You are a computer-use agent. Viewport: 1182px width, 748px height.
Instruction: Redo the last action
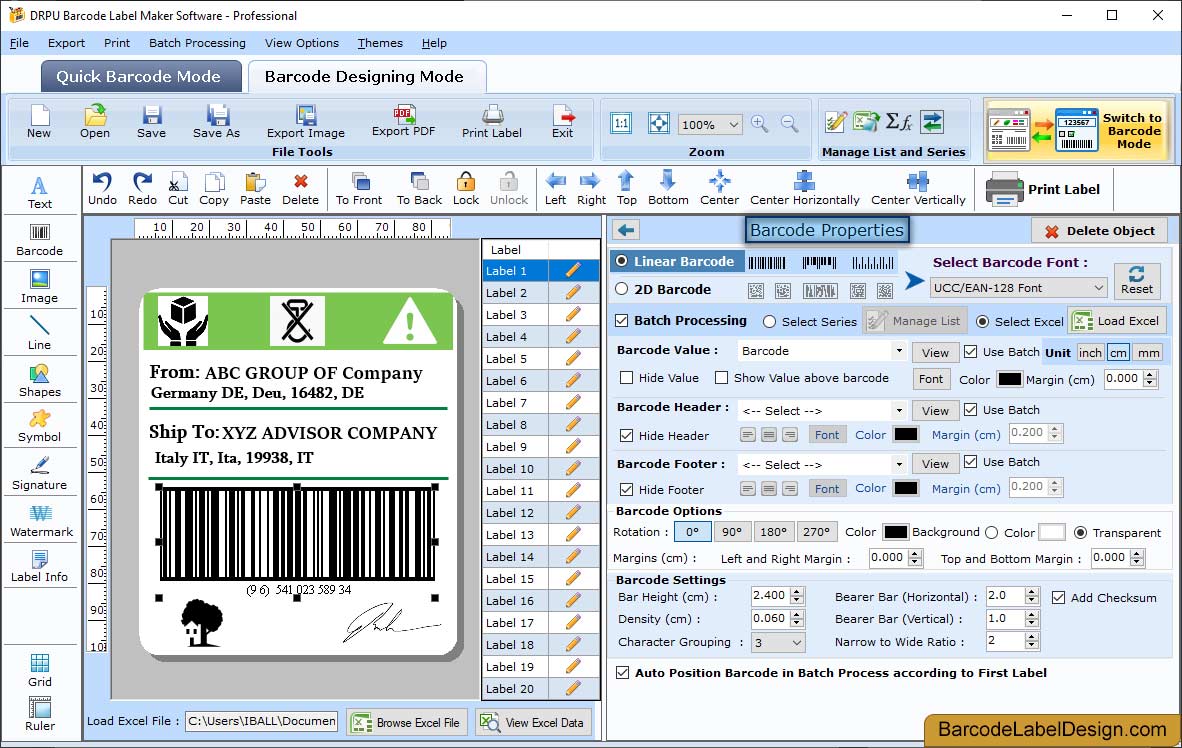142,189
